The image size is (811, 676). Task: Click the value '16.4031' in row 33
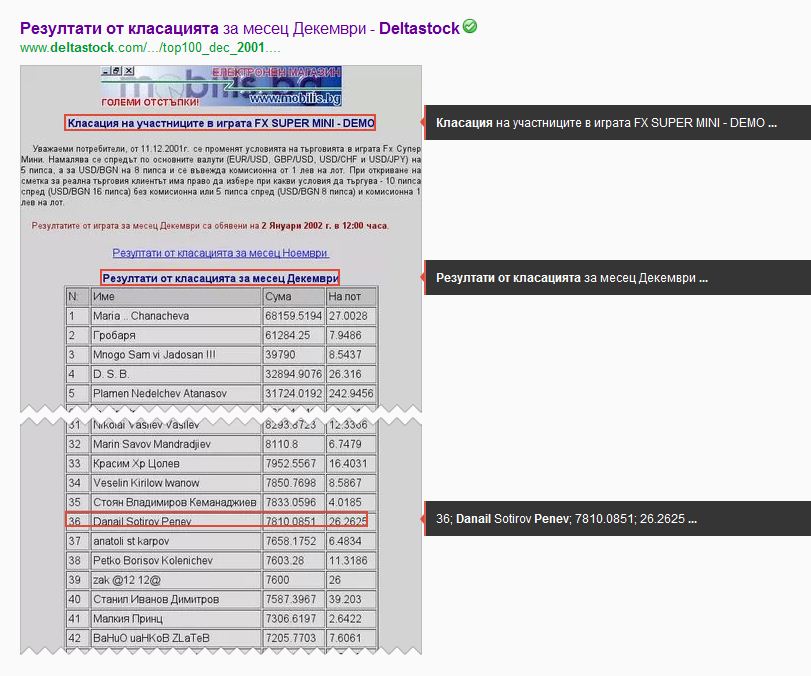point(348,463)
